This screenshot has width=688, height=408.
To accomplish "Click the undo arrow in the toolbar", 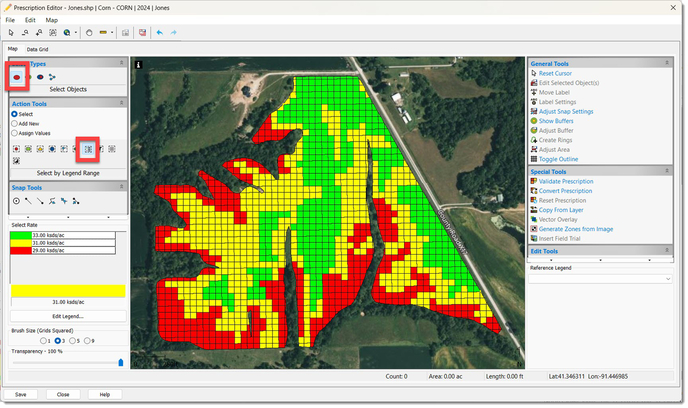I will pyautogui.click(x=160, y=33).
